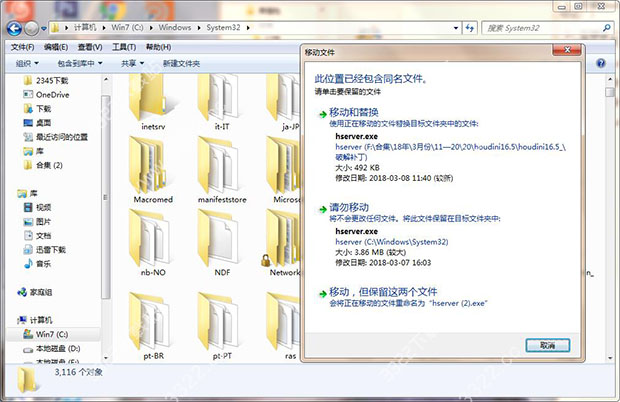Select Win7 (C:) in the address breadcrumb
The width and height of the screenshot is (620, 402).
click(127, 28)
